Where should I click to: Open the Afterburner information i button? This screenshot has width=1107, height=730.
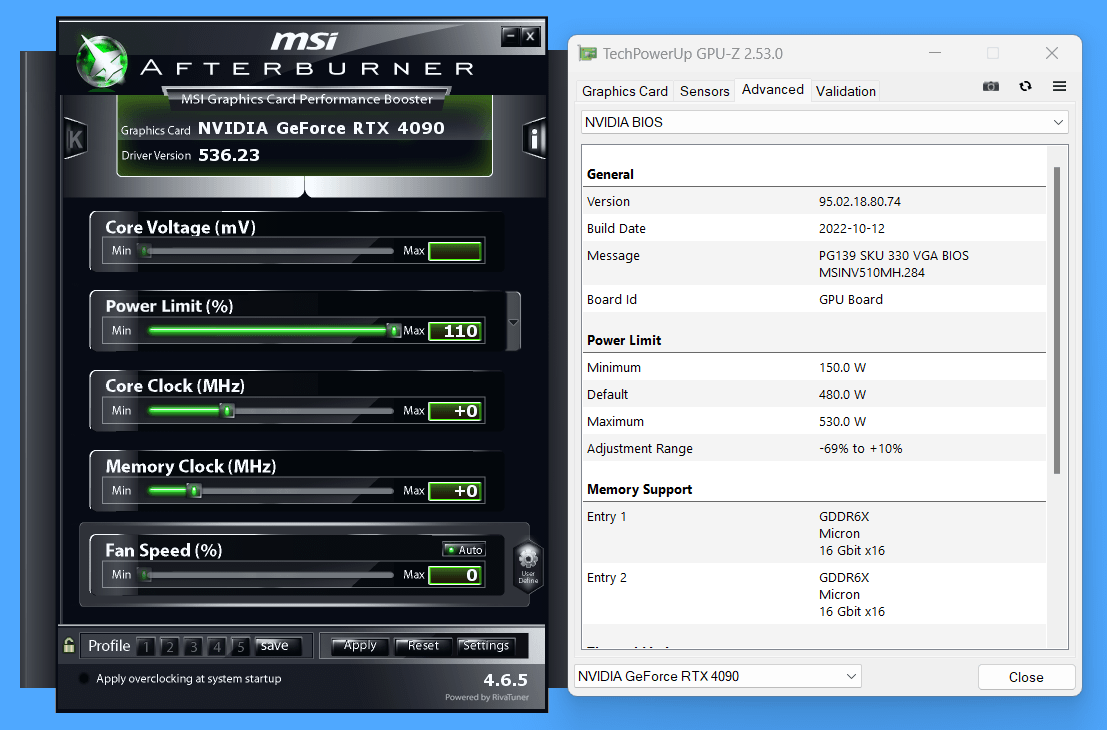534,138
